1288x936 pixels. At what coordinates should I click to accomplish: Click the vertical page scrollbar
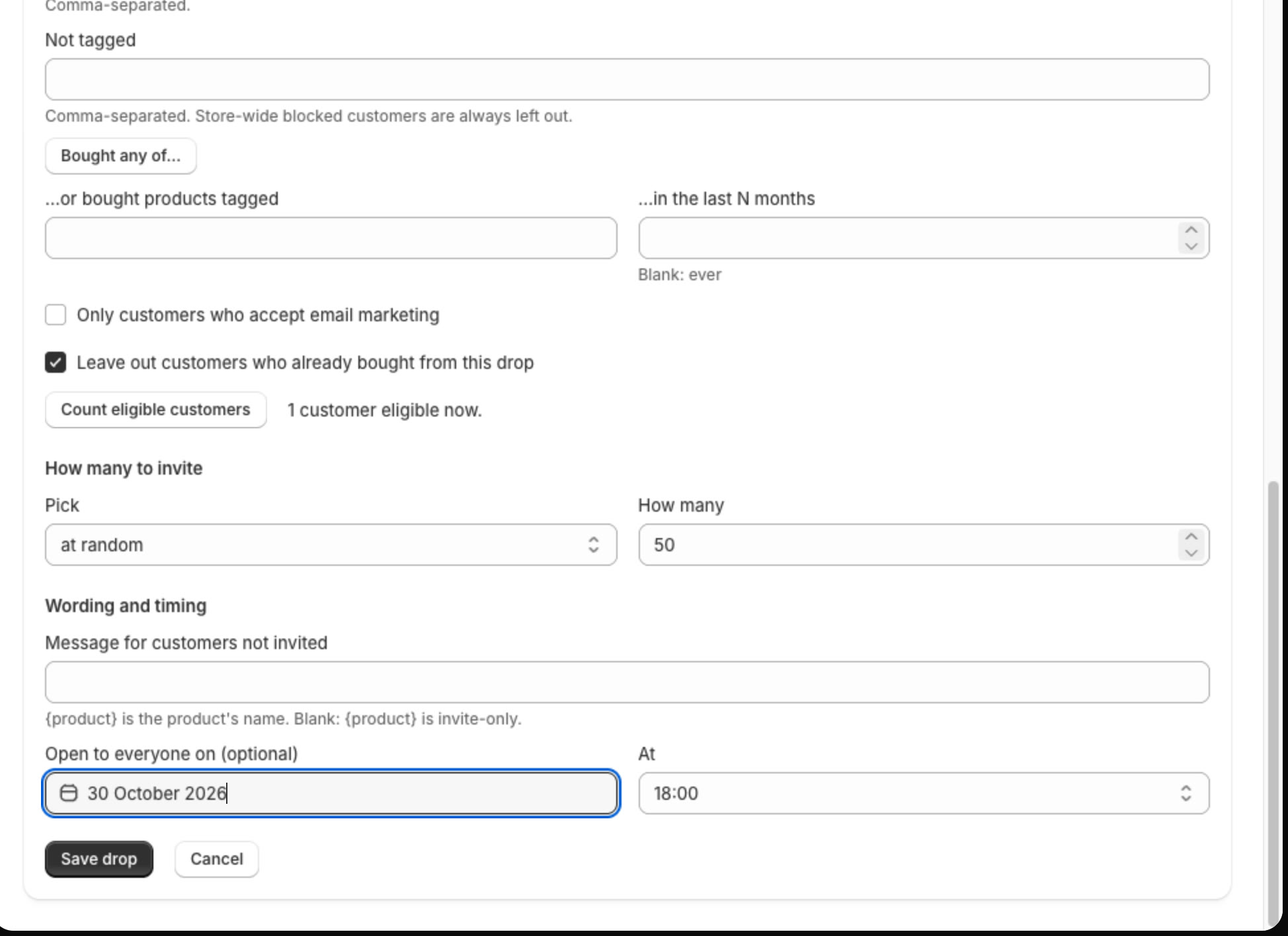pyautogui.click(x=1273, y=704)
